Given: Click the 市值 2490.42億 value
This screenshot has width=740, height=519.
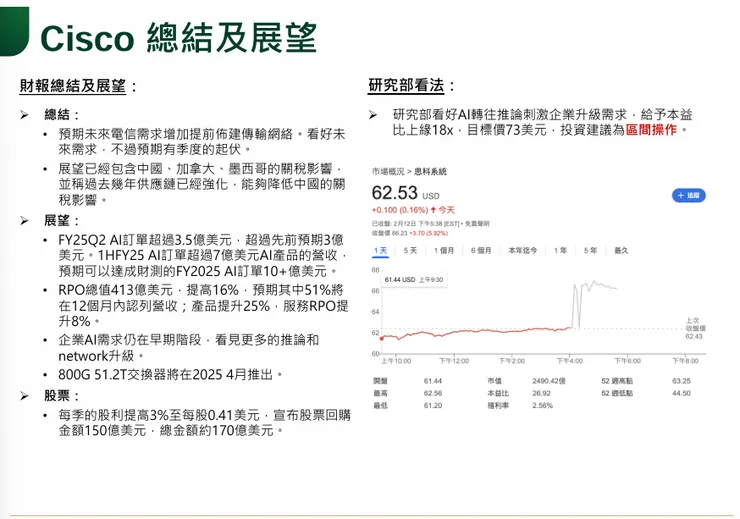Looking at the screenshot, I should (x=549, y=381).
